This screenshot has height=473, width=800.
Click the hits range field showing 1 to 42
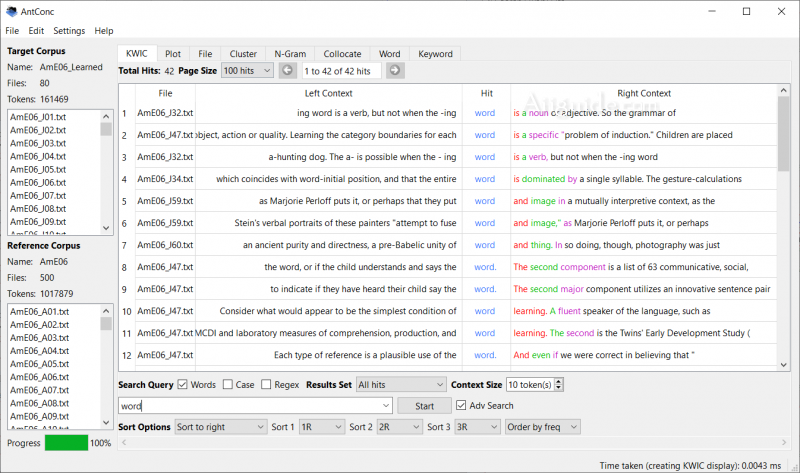(341, 71)
